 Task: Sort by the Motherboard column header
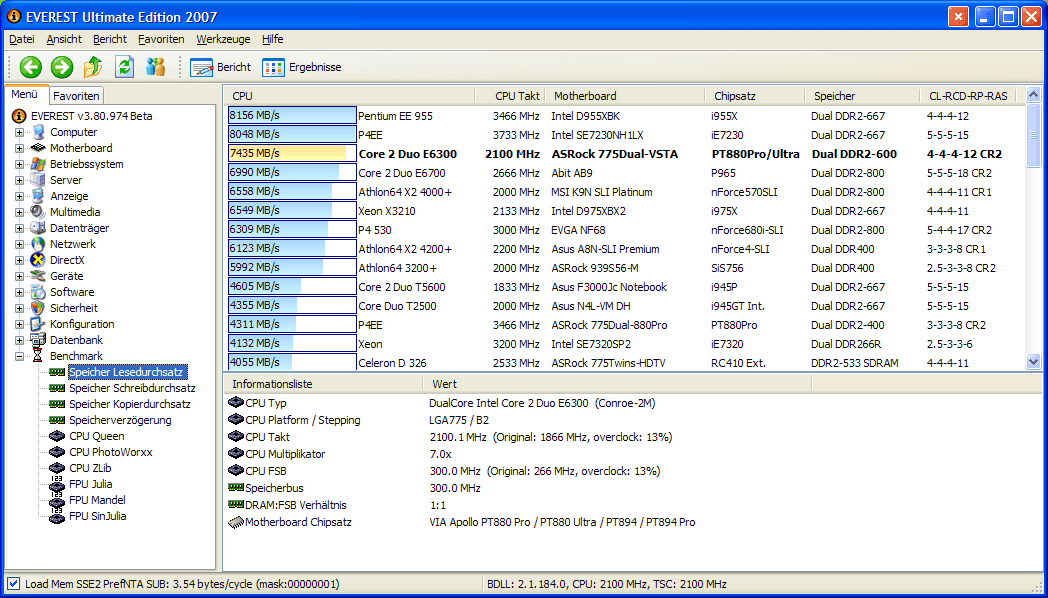click(x=624, y=96)
